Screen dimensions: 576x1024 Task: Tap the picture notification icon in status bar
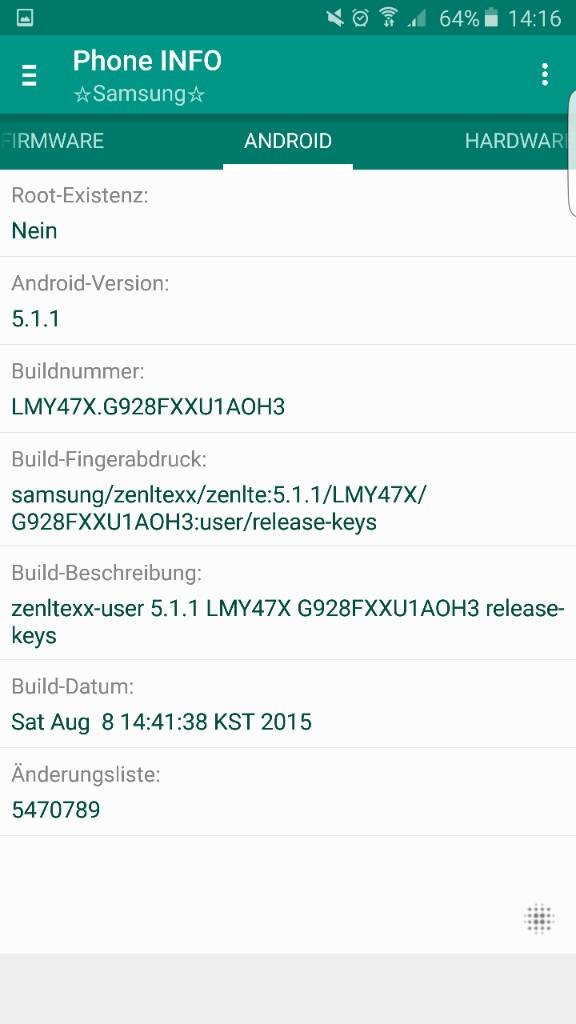point(25,18)
